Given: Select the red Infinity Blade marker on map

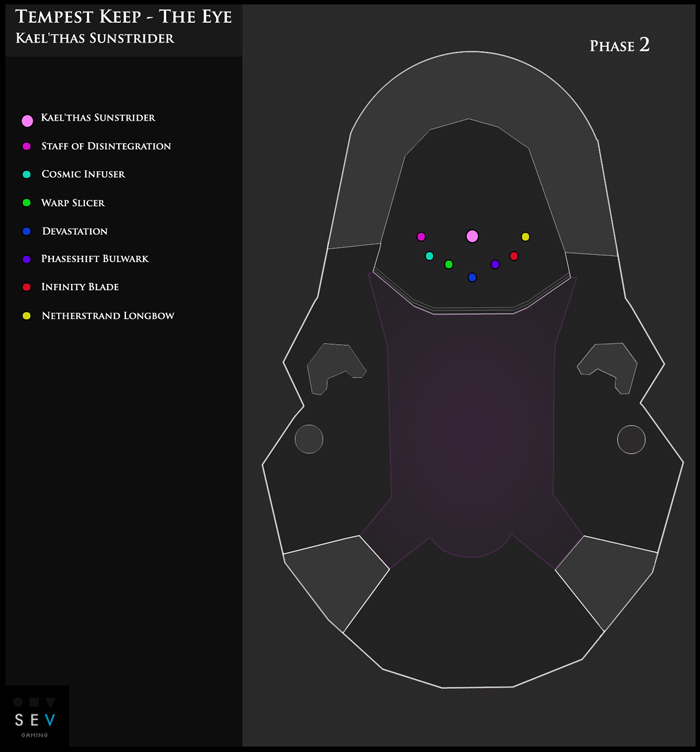Looking at the screenshot, I should click(514, 256).
